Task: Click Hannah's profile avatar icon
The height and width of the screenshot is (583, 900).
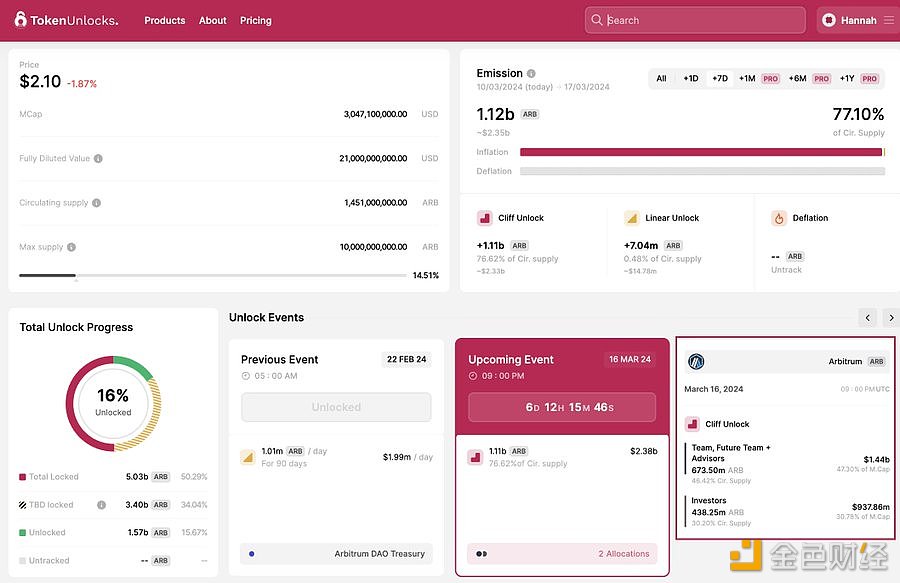Action: 829,20
